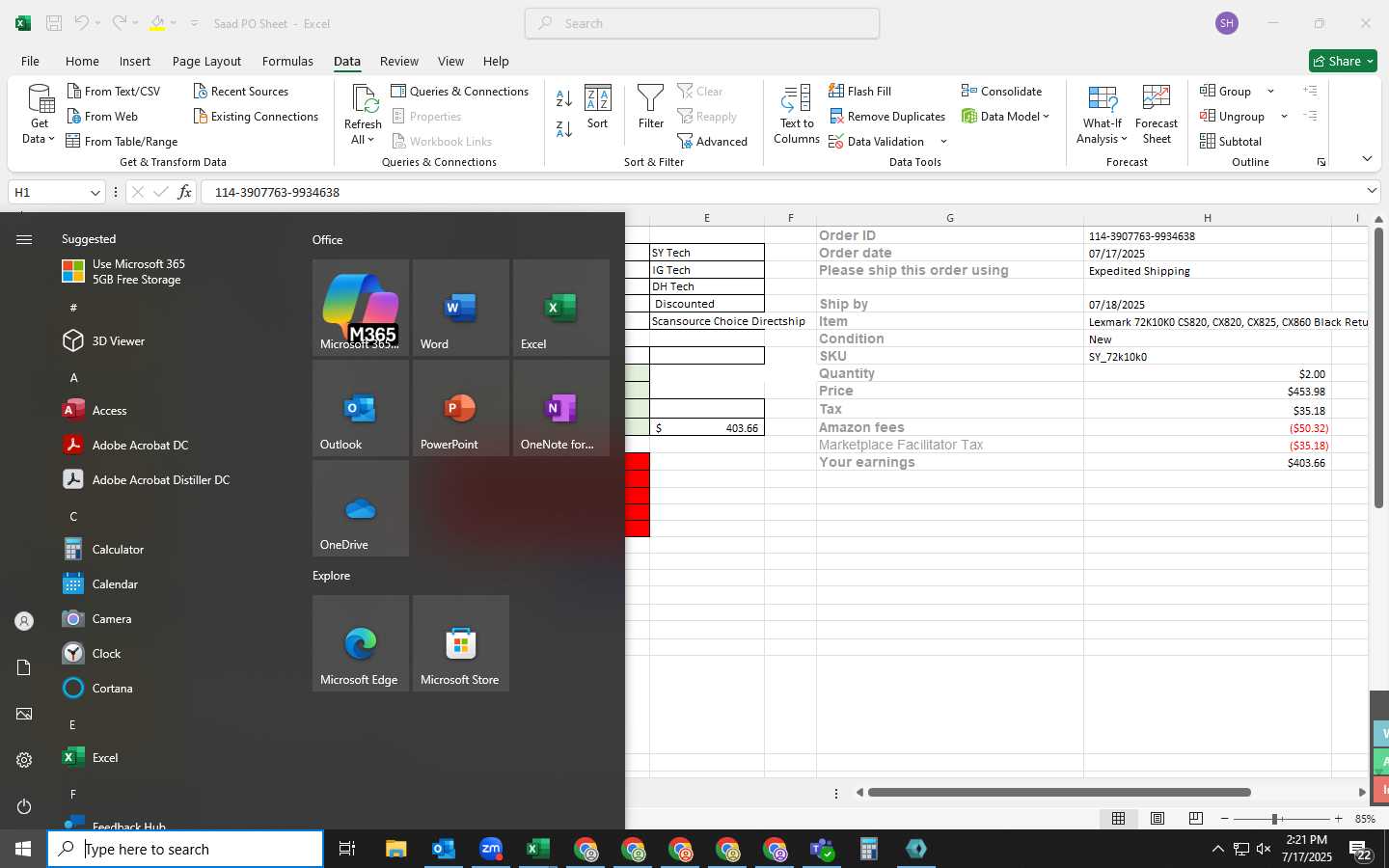
Task: Click the Insert Function fx icon
Action: point(184,192)
